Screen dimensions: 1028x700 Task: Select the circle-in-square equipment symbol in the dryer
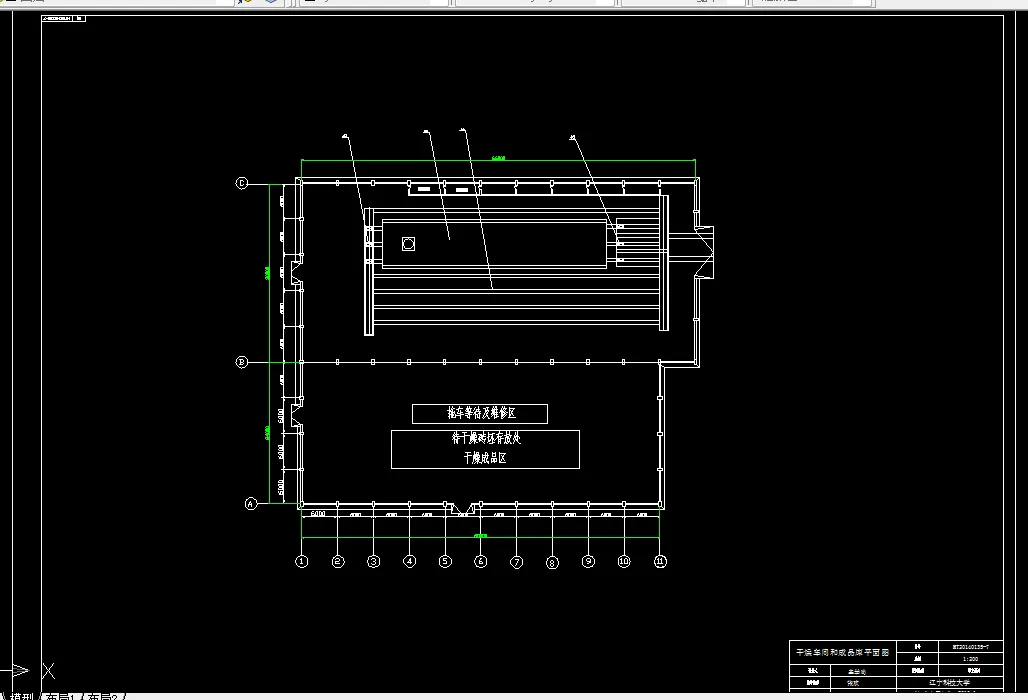(408, 244)
